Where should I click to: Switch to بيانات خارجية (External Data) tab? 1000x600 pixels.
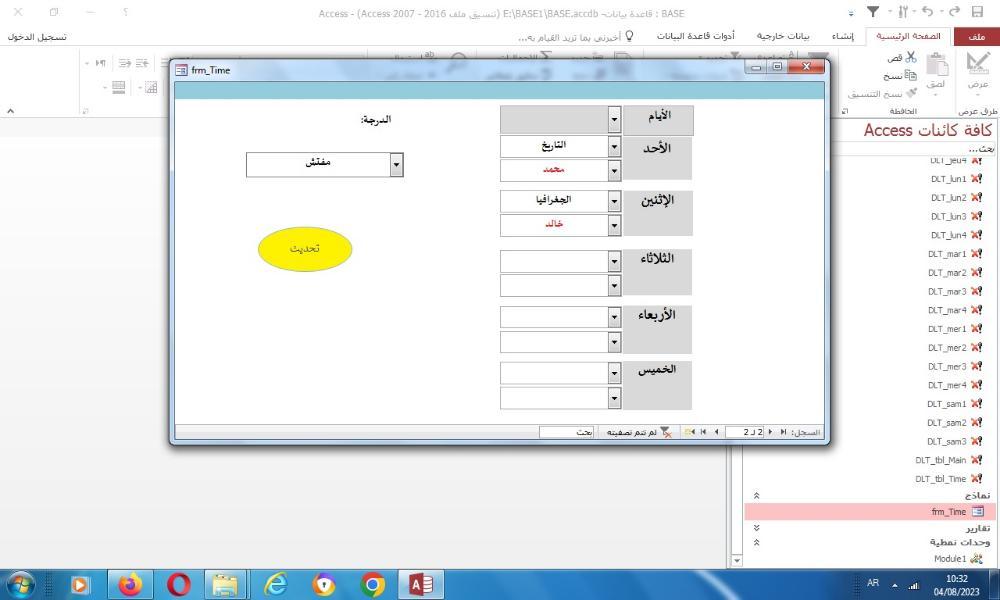tap(783, 36)
